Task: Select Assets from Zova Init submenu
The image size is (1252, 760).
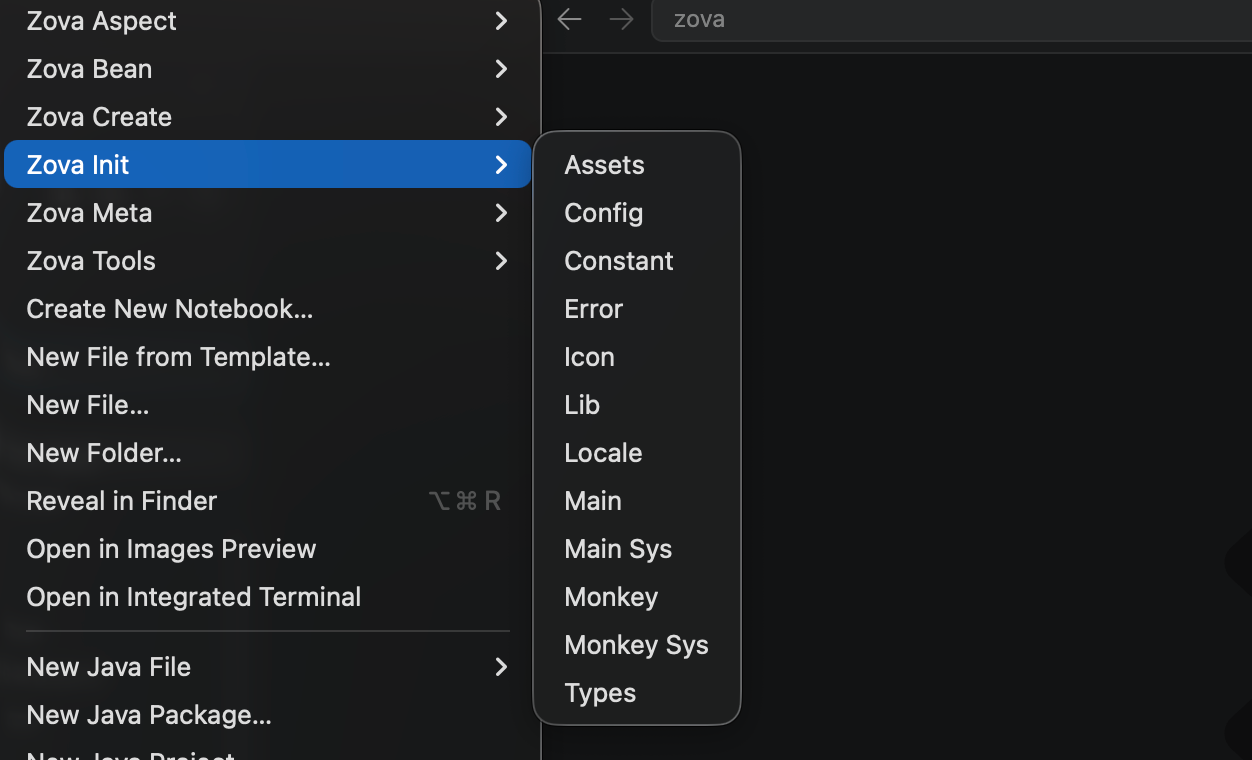Action: 605,165
